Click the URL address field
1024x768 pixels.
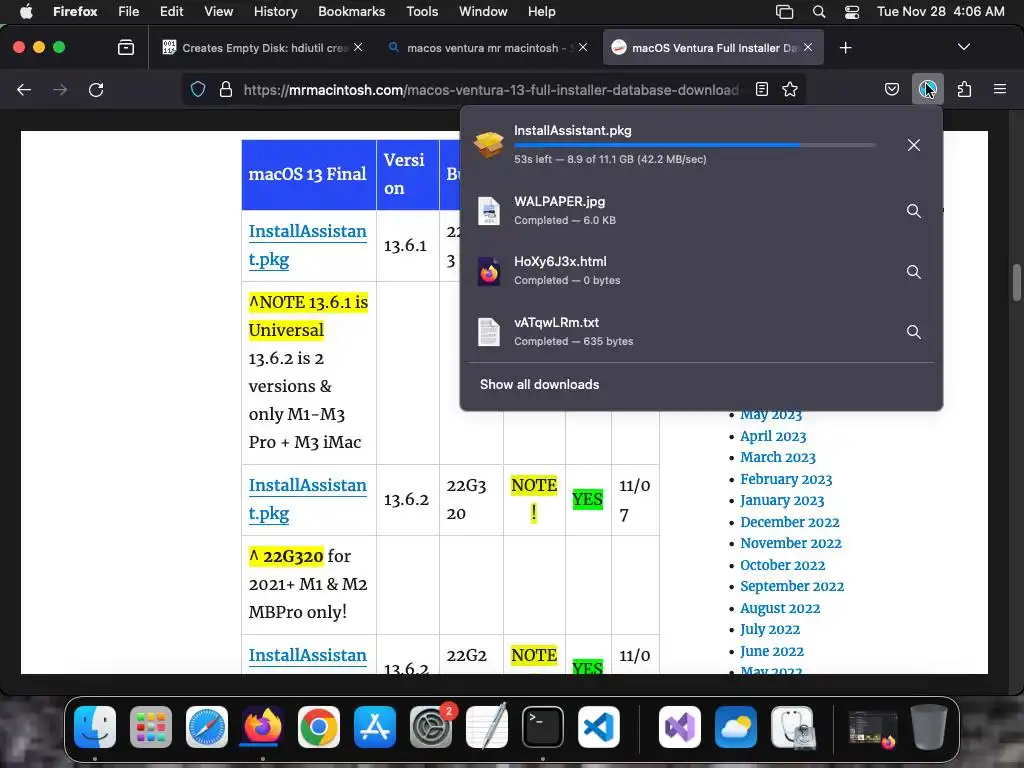(x=490, y=89)
